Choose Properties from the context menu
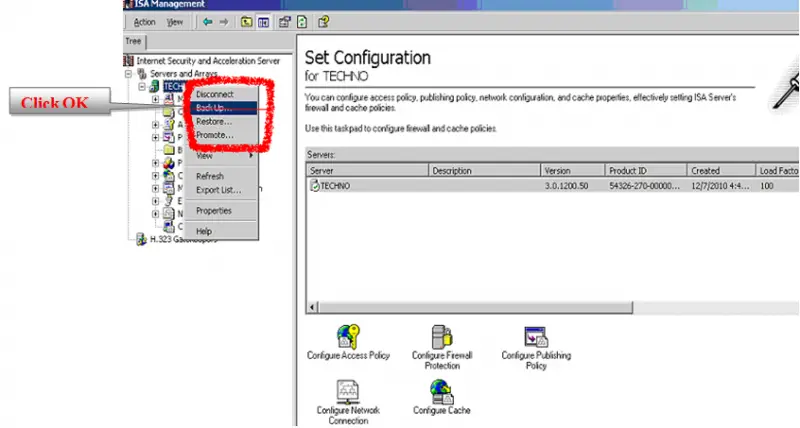This screenshot has height=428, width=800. (x=221, y=211)
